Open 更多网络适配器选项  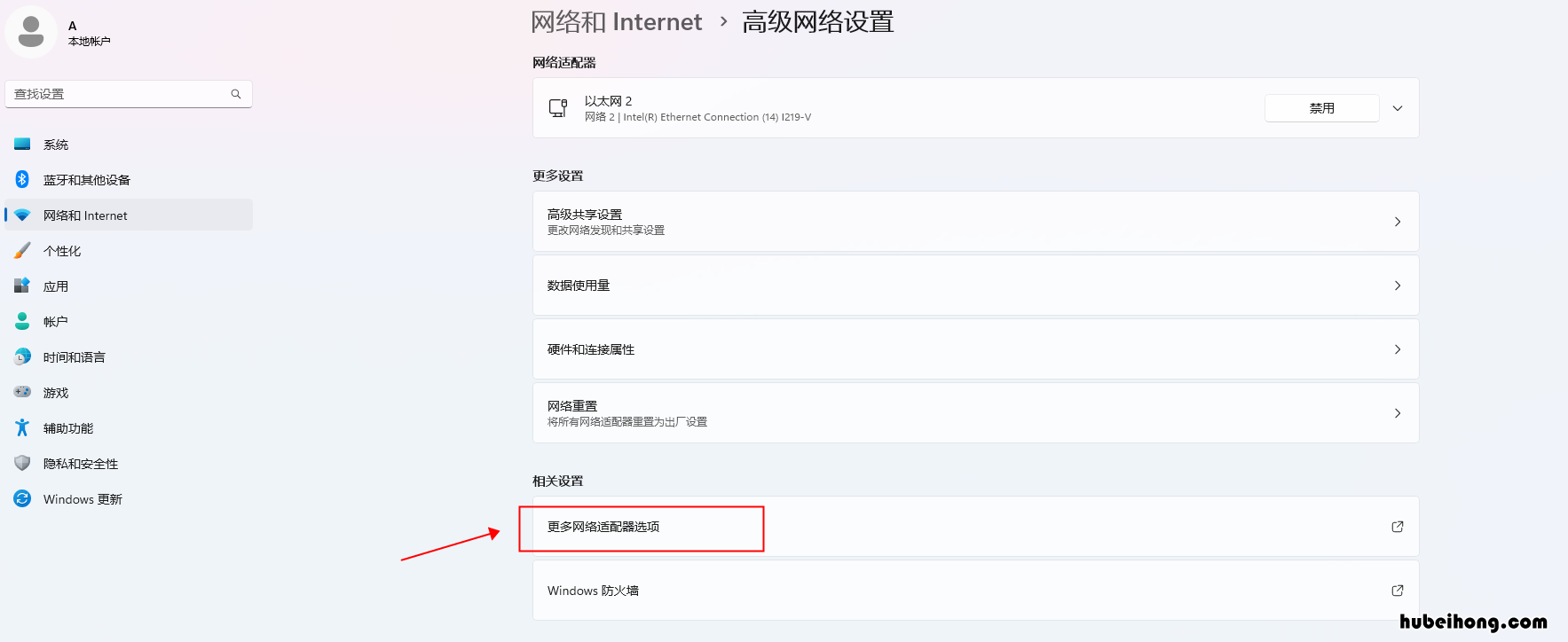click(976, 527)
